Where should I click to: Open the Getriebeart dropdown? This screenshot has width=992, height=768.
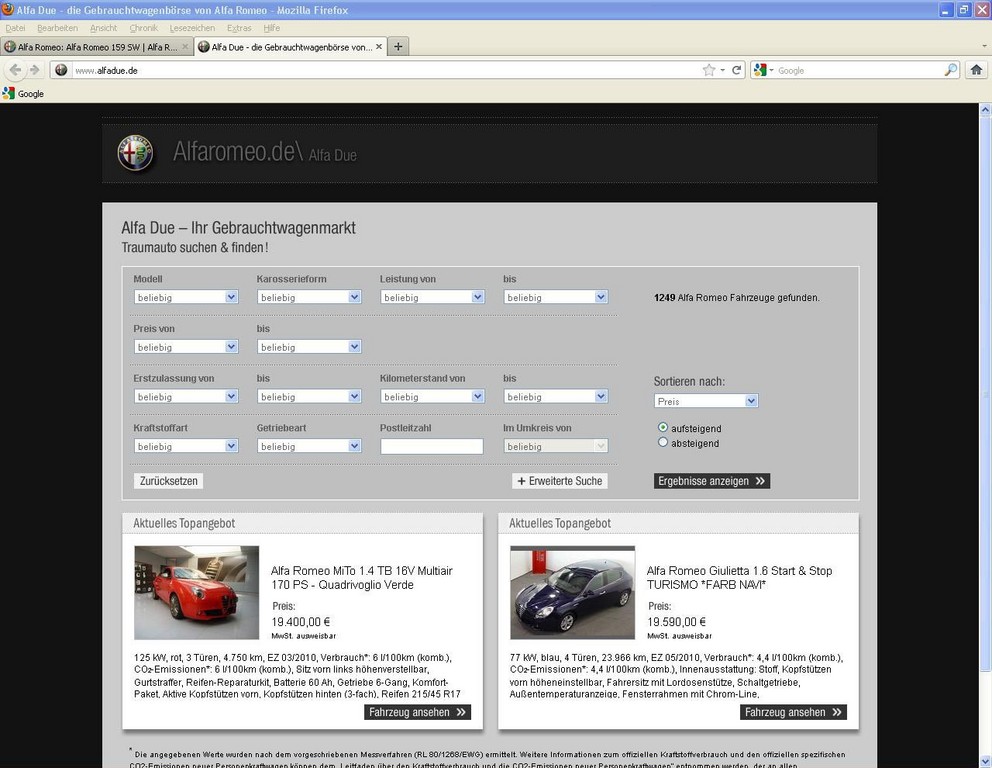pos(309,446)
